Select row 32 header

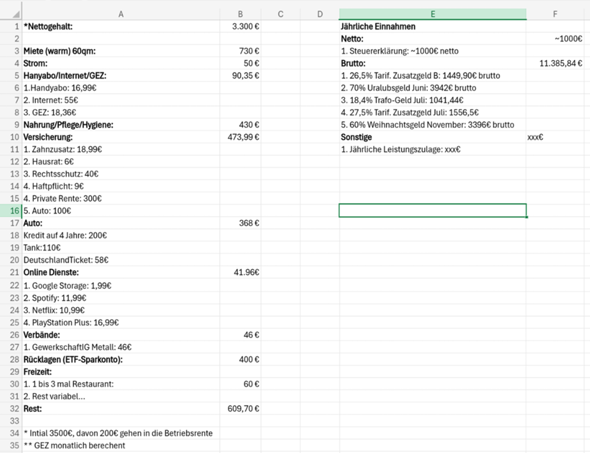[x=11, y=409]
